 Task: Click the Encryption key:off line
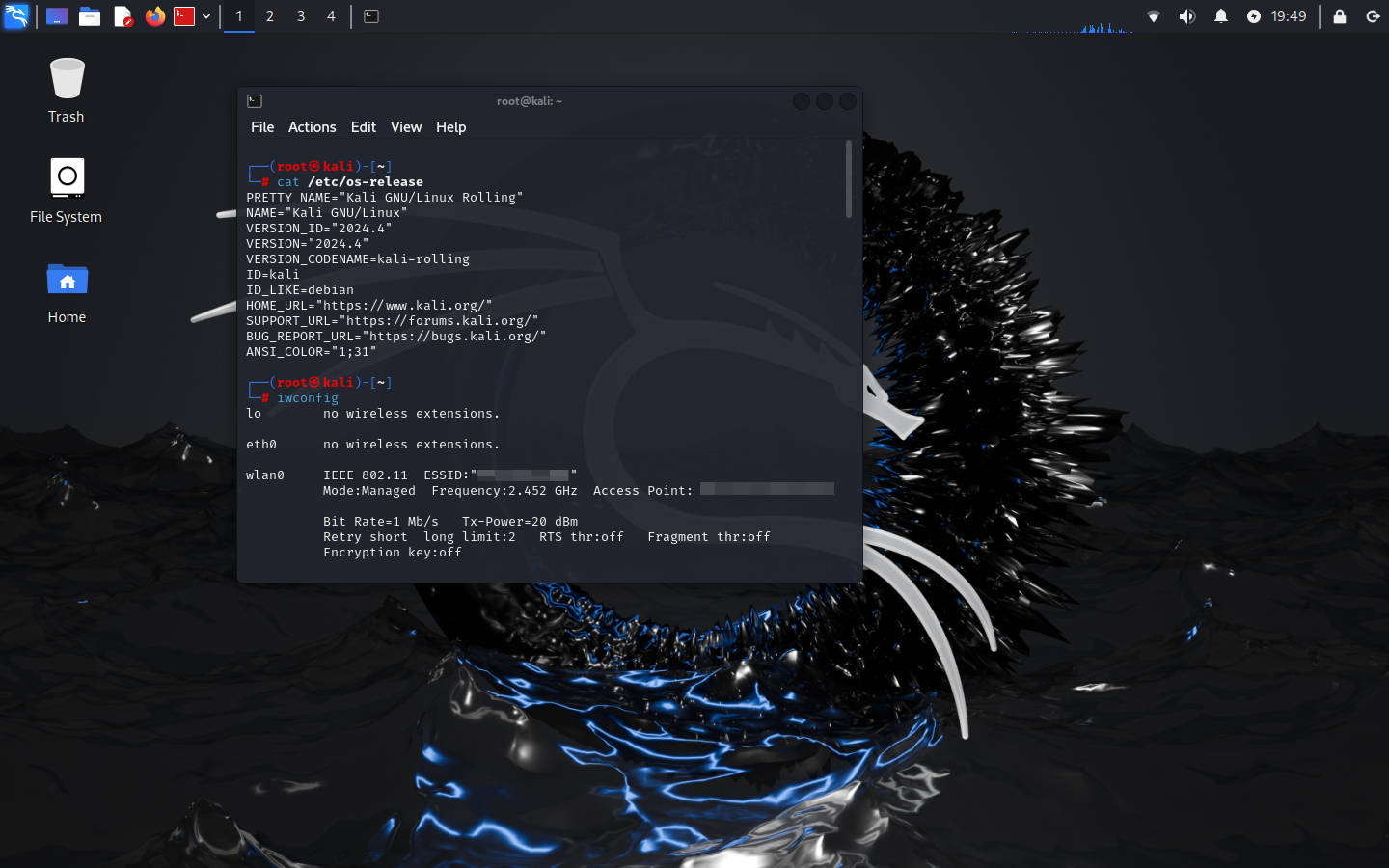point(393,553)
